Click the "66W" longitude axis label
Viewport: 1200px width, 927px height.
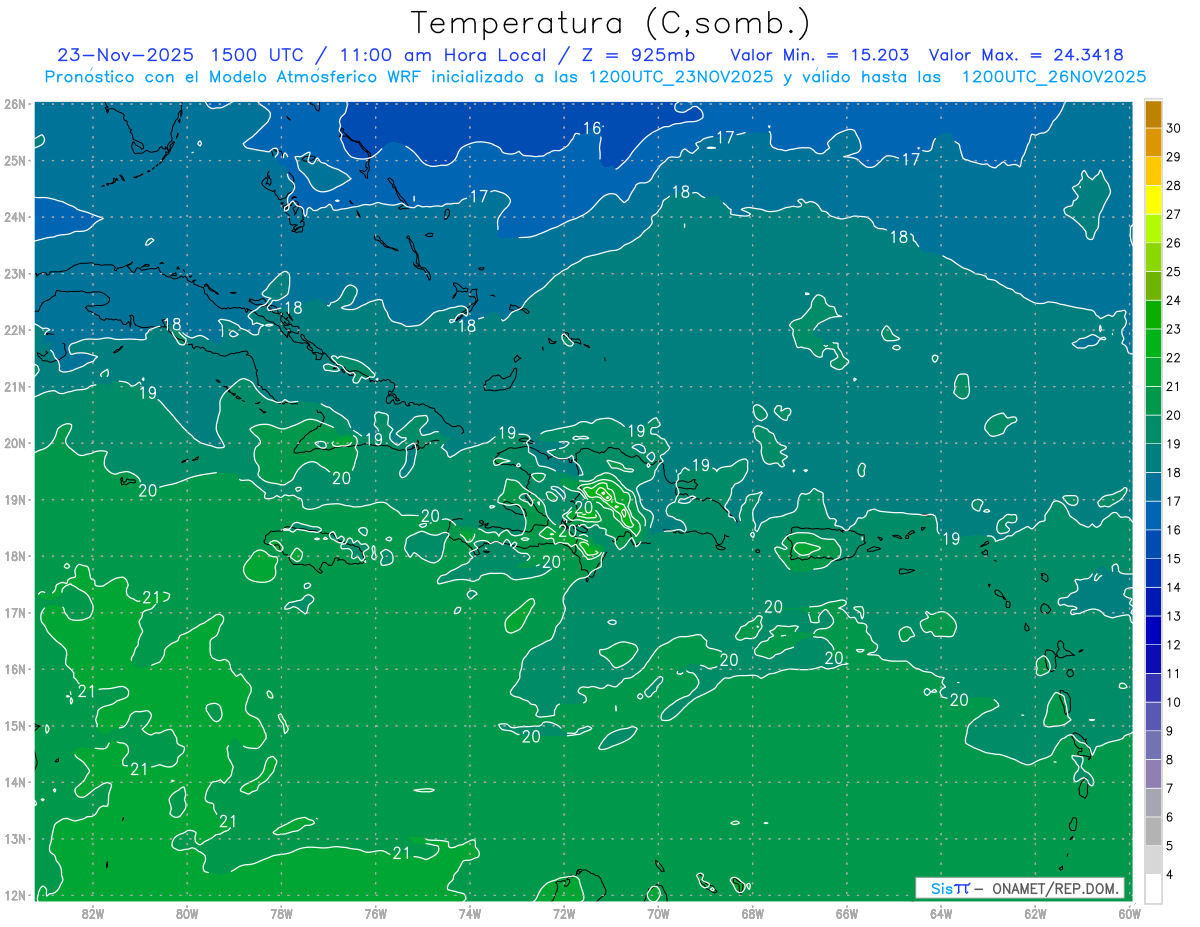coord(847,913)
